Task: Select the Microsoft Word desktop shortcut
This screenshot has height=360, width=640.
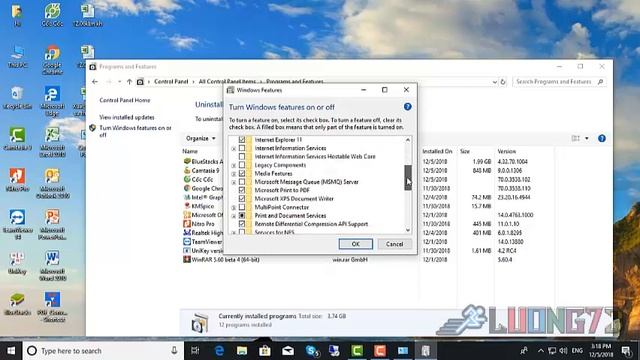Action: point(52,266)
